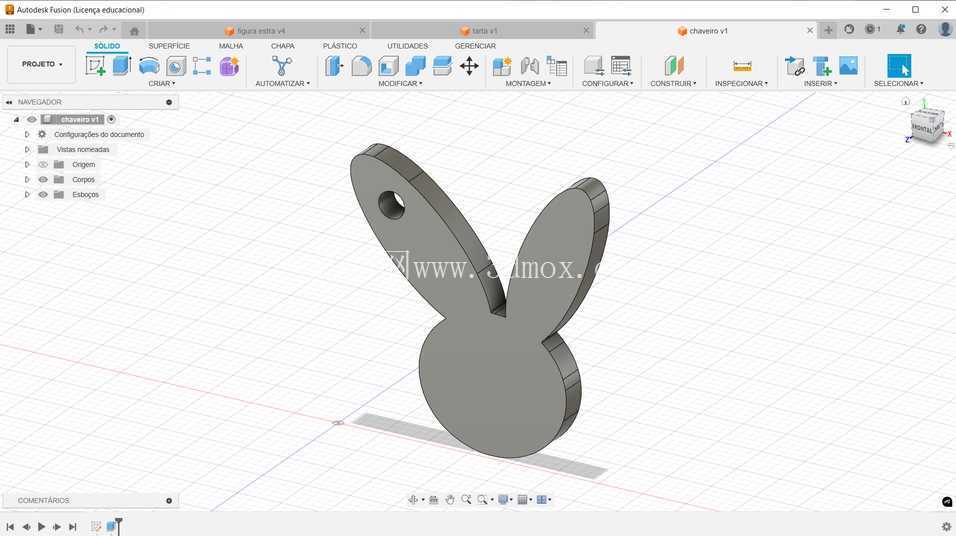
Task: Open the Extensions icon in title bar
Action: pos(849,29)
